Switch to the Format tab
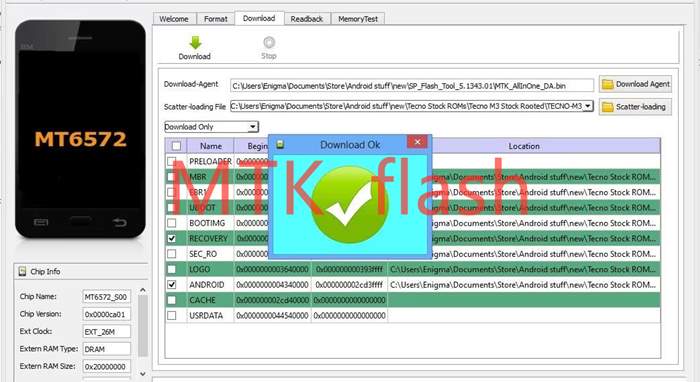The image size is (700, 382). coord(216,19)
